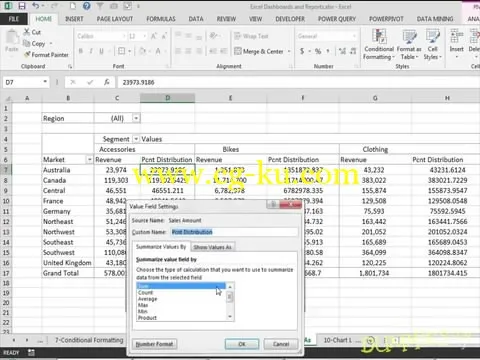Click list scrollbar down arrow in dialog

click(x=230, y=317)
